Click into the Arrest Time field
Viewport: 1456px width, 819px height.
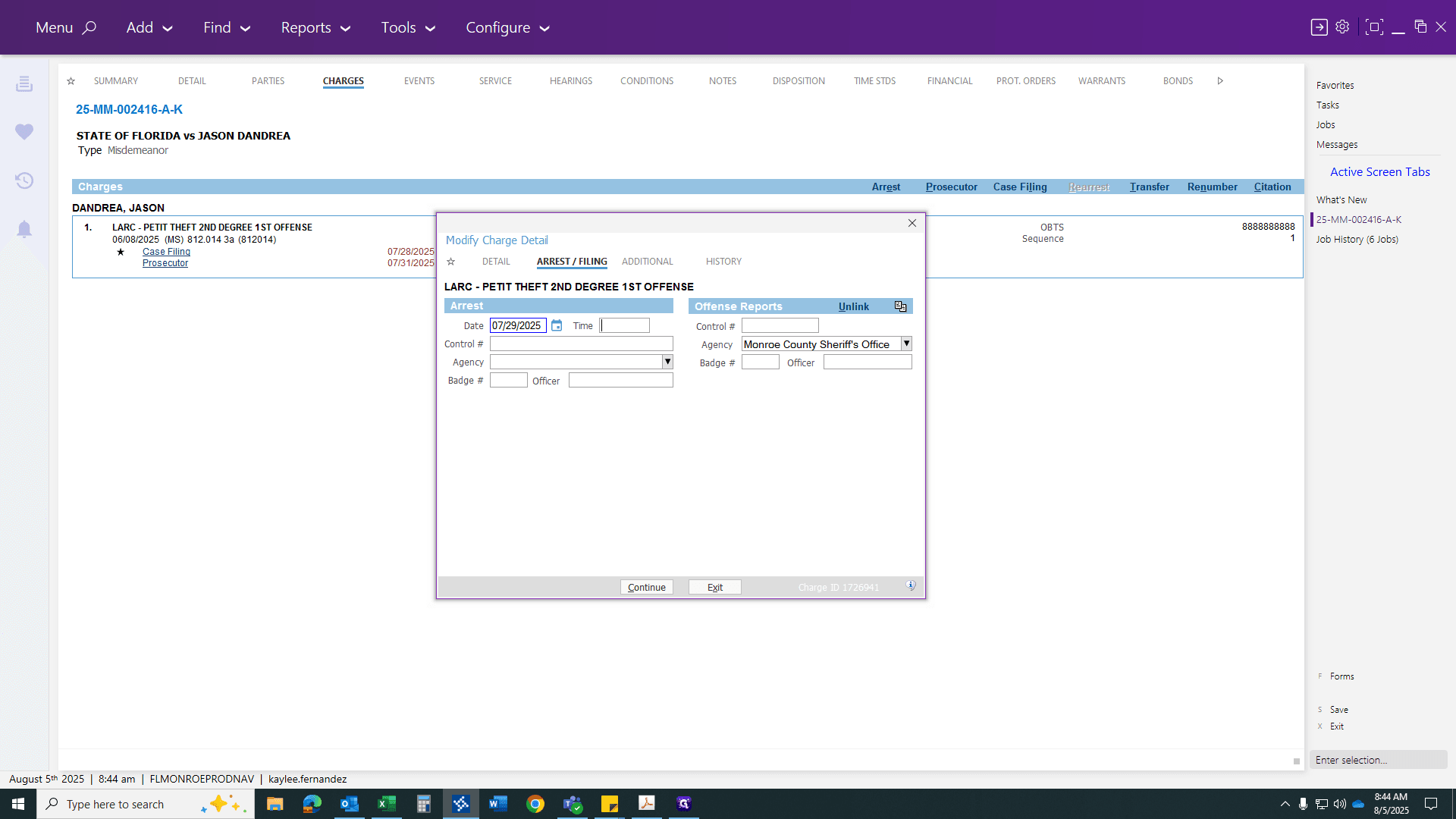pyautogui.click(x=624, y=325)
